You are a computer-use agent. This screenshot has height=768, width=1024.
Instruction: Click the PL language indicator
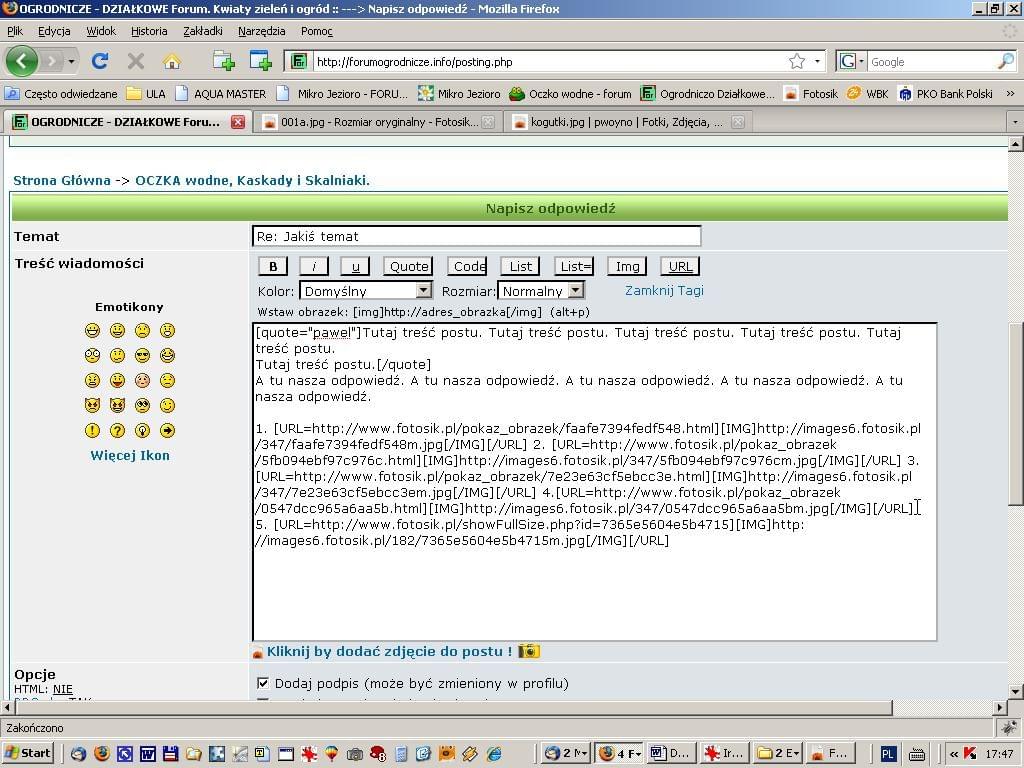pos(887,753)
